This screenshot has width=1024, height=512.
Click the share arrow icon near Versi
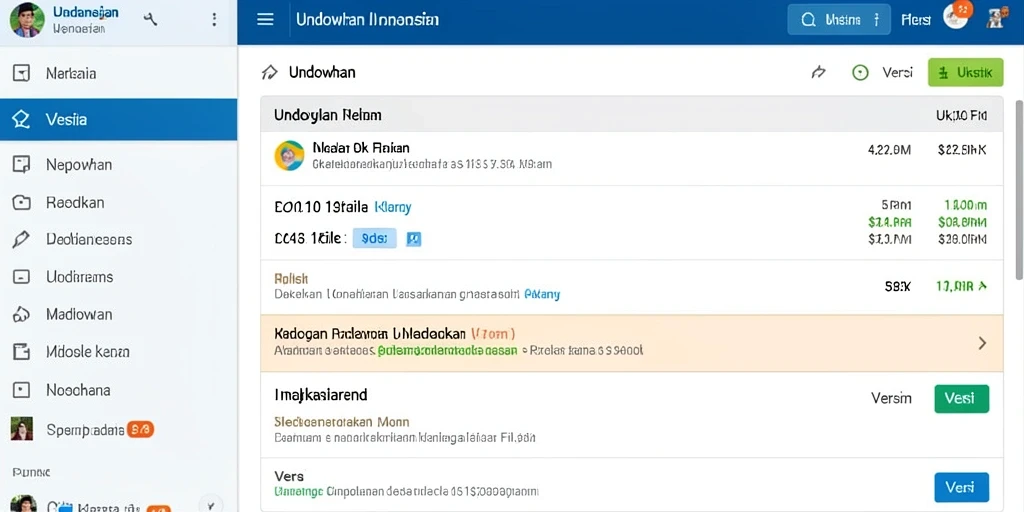818,72
